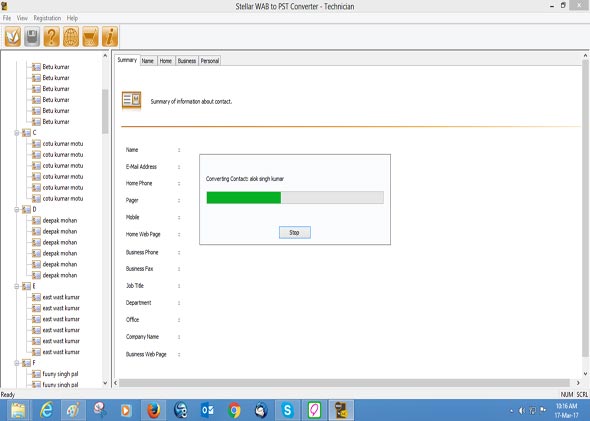The width and height of the screenshot is (590, 421).
Task: Switch to the Home tab
Action: point(166,61)
